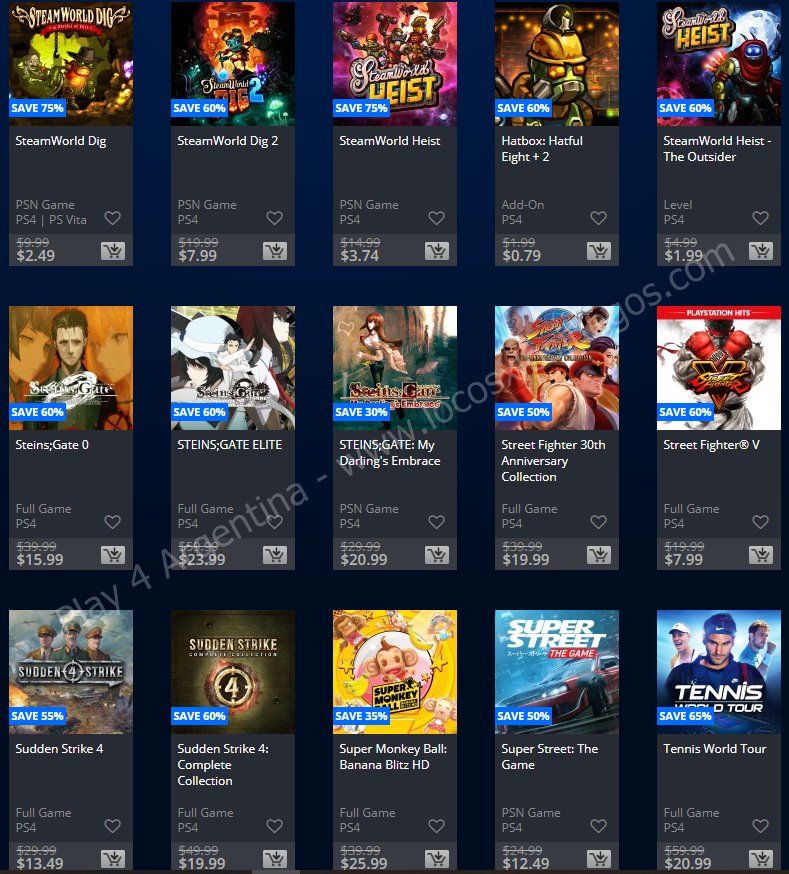This screenshot has height=874, width=789.
Task: Add Steins;Gate 0 to cart
Action: [113, 555]
